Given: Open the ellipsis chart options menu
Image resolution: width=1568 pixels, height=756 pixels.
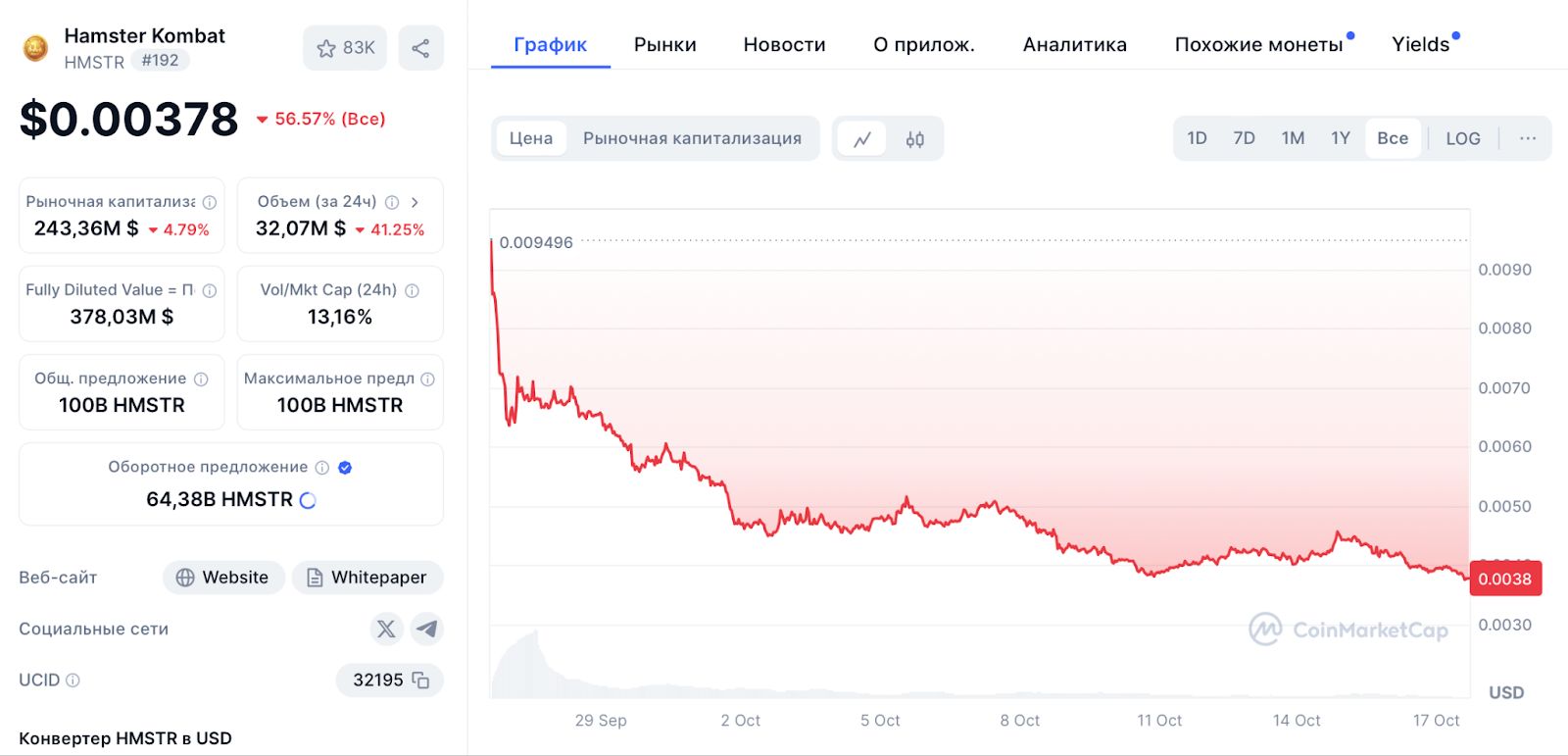Looking at the screenshot, I should tap(1526, 138).
